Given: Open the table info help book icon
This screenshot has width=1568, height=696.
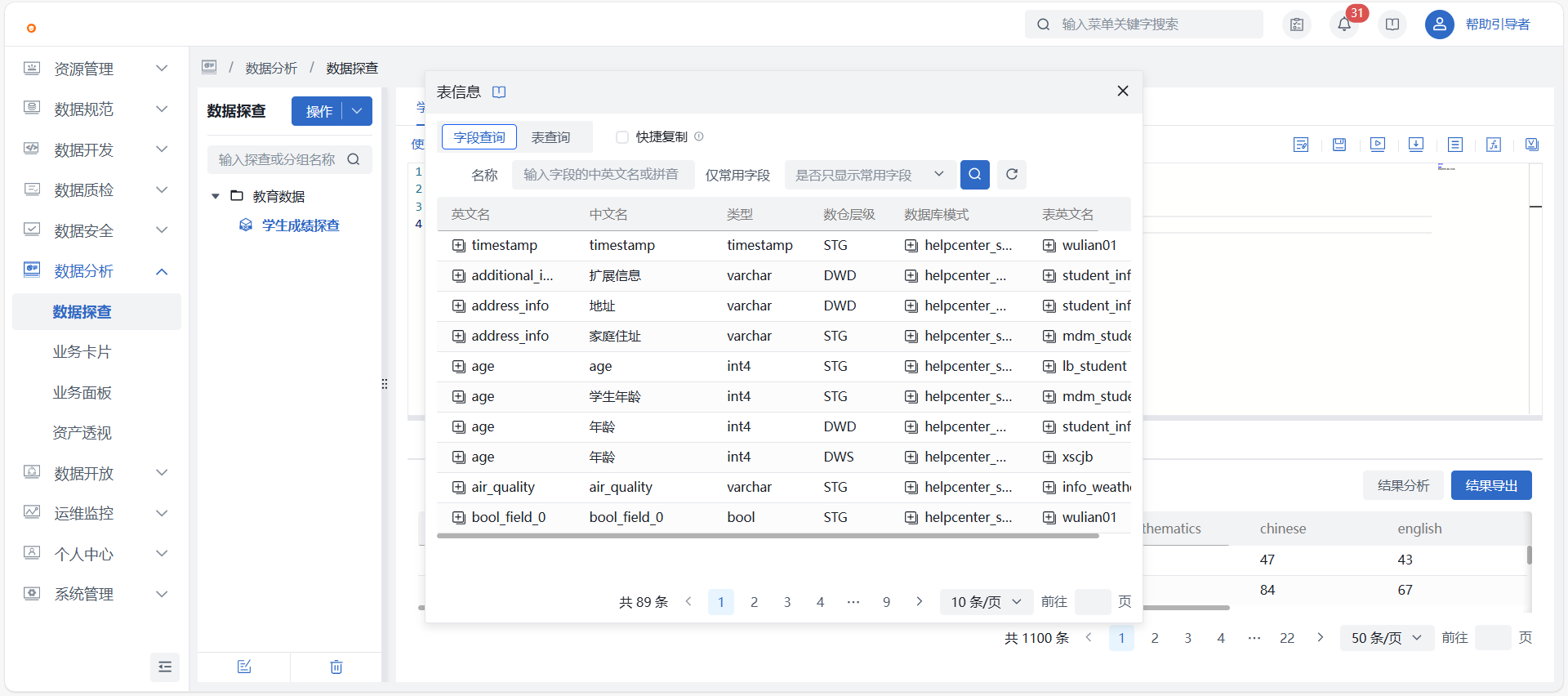Looking at the screenshot, I should (x=499, y=92).
